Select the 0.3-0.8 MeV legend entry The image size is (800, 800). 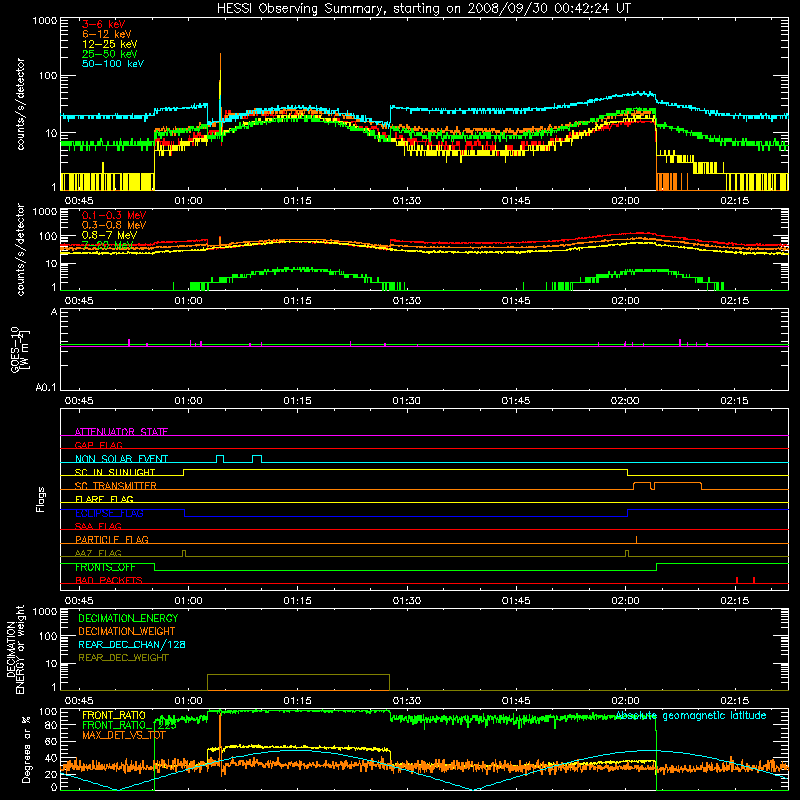tap(114, 225)
